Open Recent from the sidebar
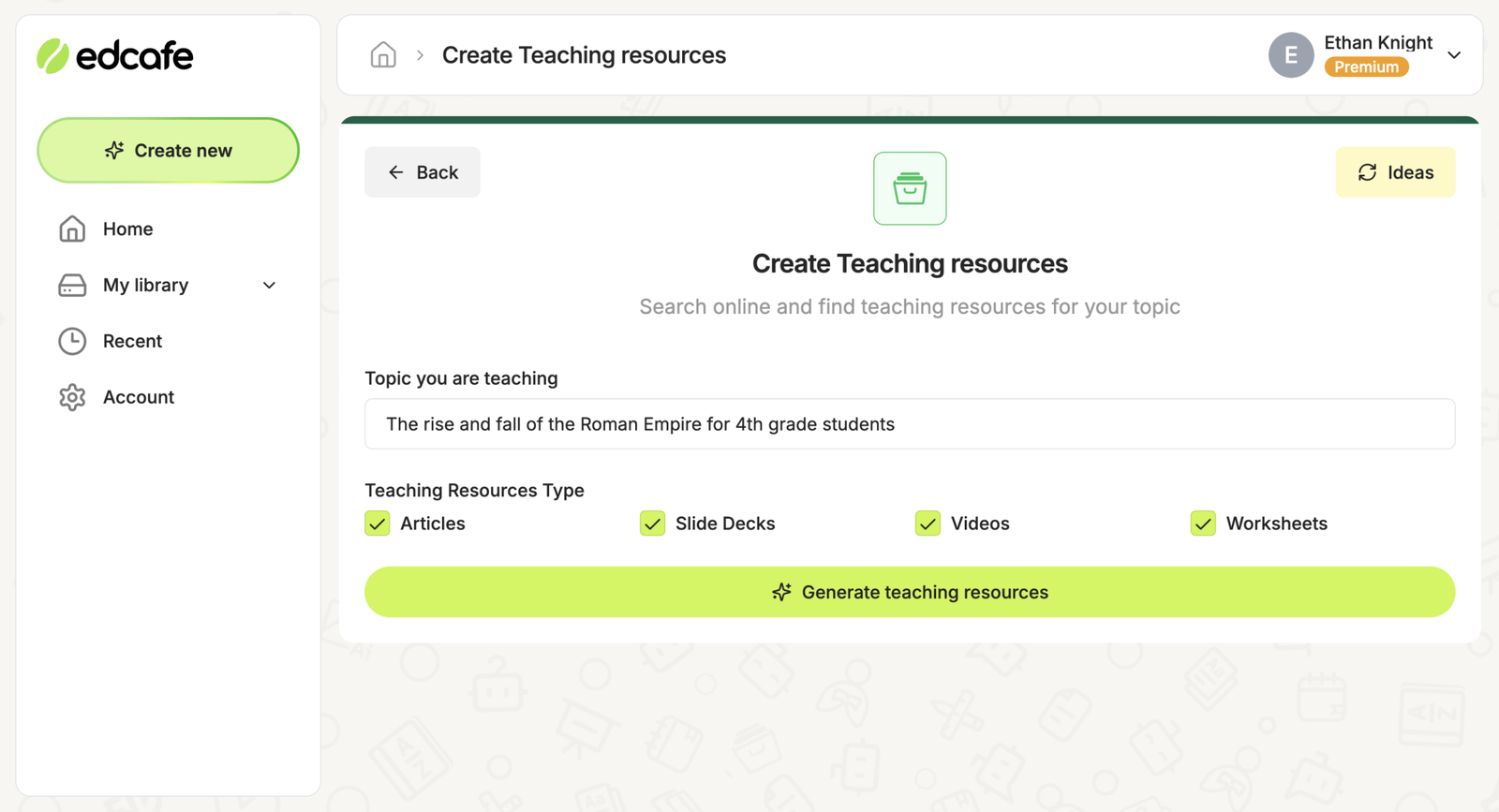 point(132,342)
